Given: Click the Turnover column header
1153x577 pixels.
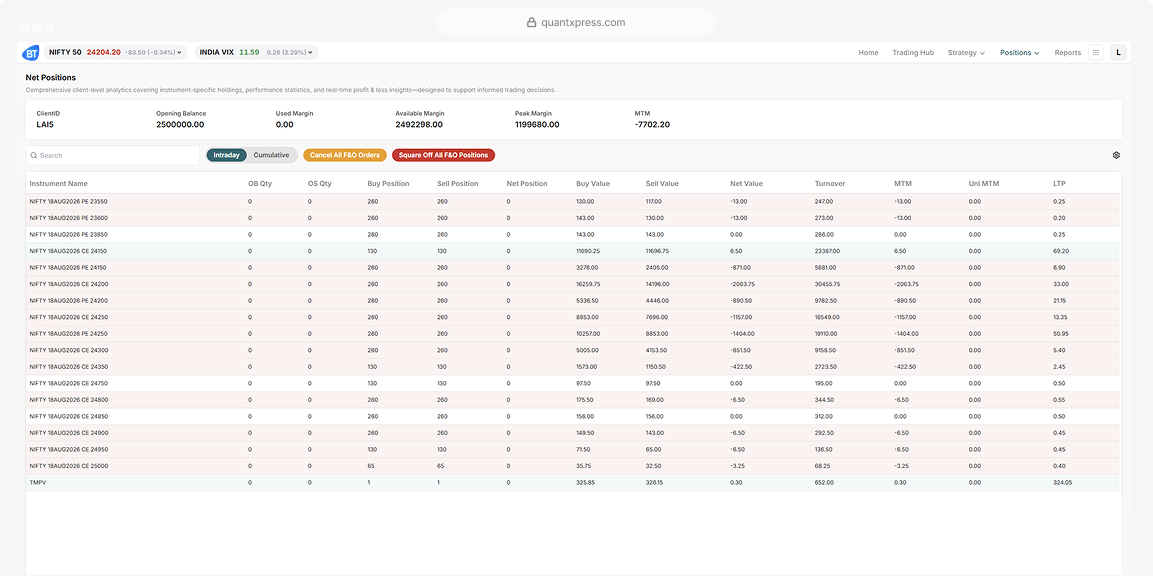Looking at the screenshot, I should click(x=829, y=184).
